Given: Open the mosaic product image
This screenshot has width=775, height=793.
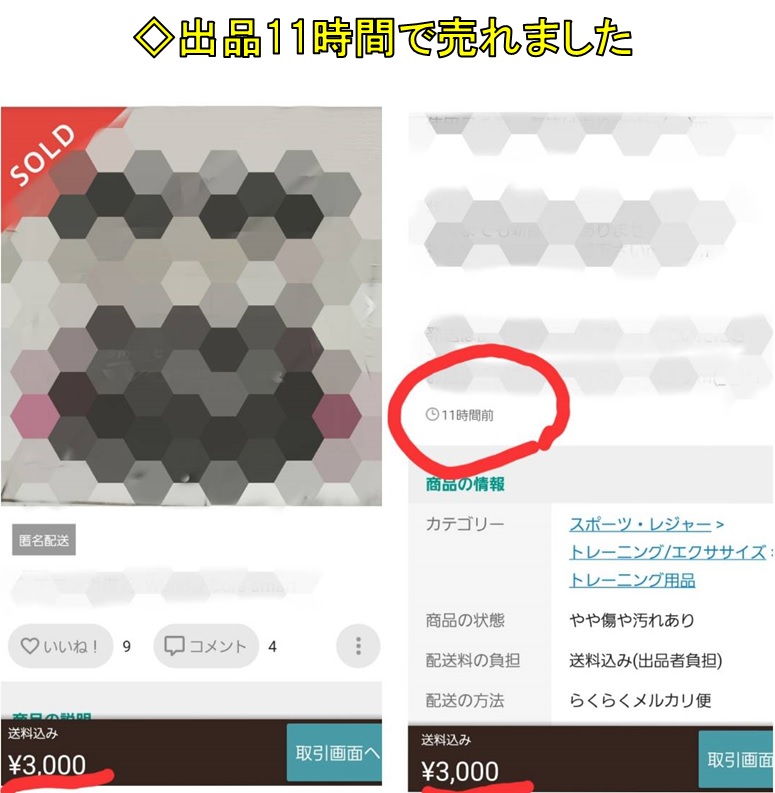Looking at the screenshot, I should [191, 306].
